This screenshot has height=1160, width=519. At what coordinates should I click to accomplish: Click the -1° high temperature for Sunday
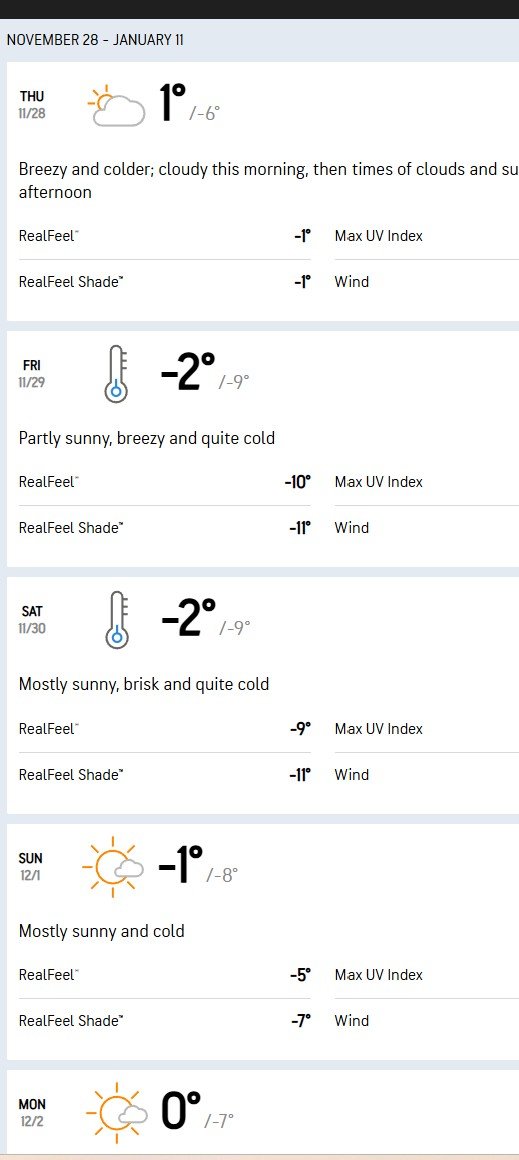(x=180, y=866)
